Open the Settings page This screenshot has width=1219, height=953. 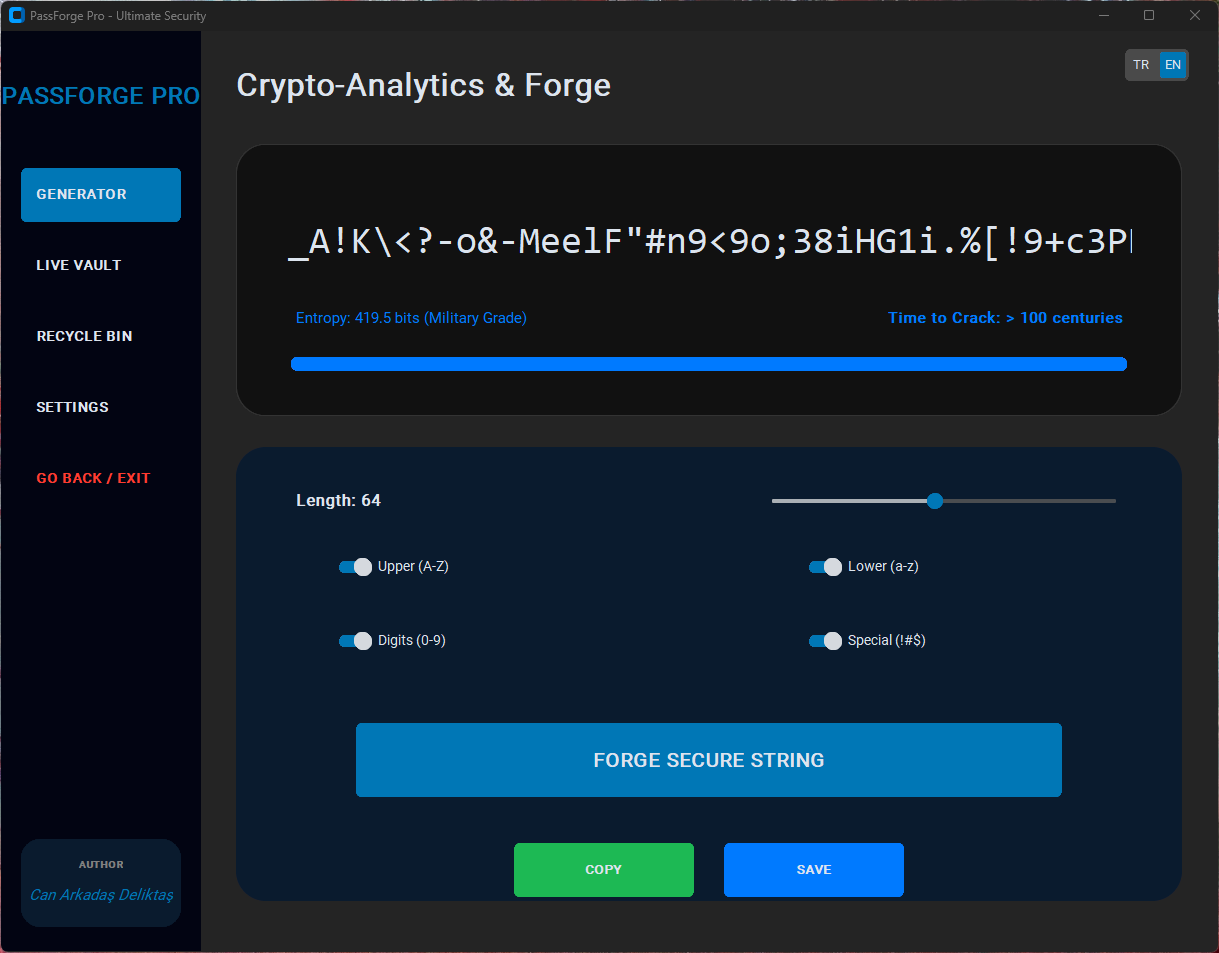tap(72, 407)
